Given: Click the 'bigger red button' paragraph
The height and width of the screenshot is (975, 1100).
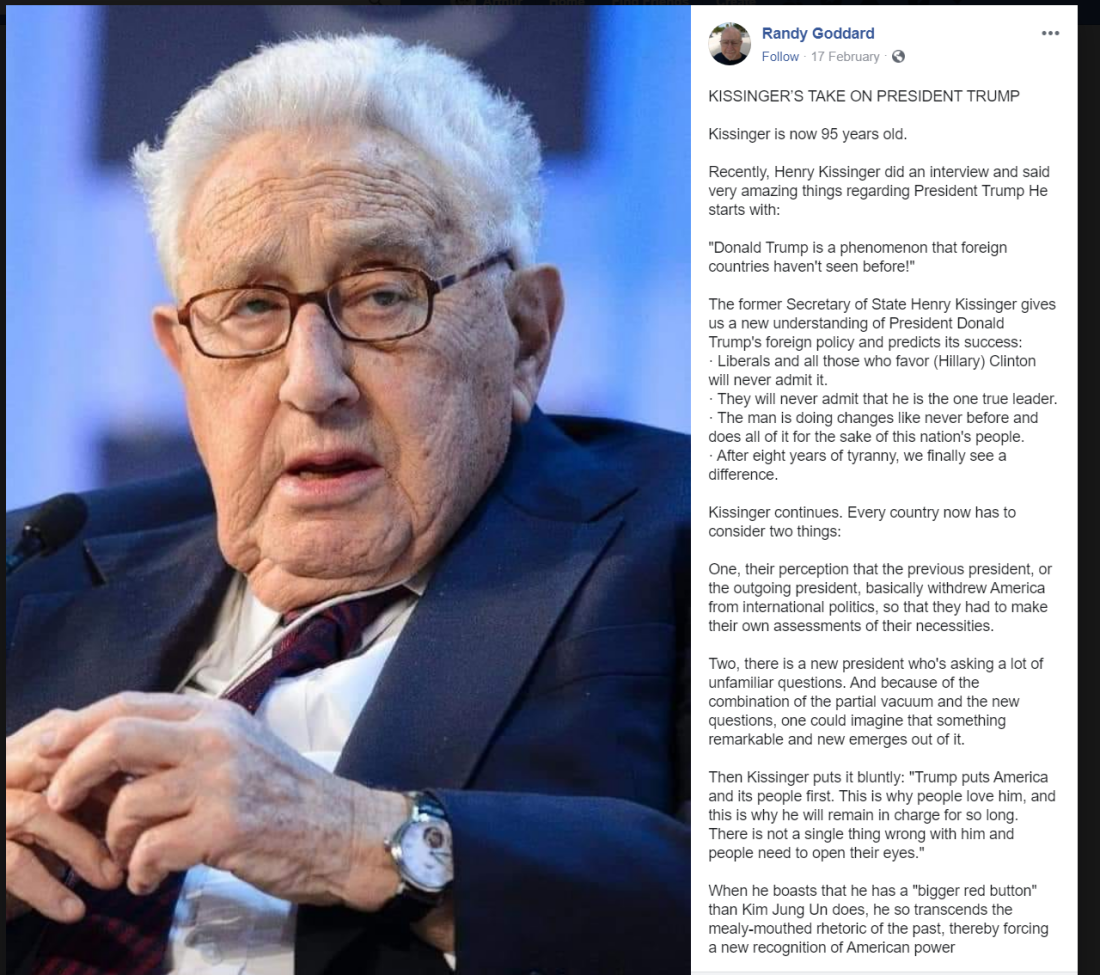Looking at the screenshot, I should click(878, 919).
